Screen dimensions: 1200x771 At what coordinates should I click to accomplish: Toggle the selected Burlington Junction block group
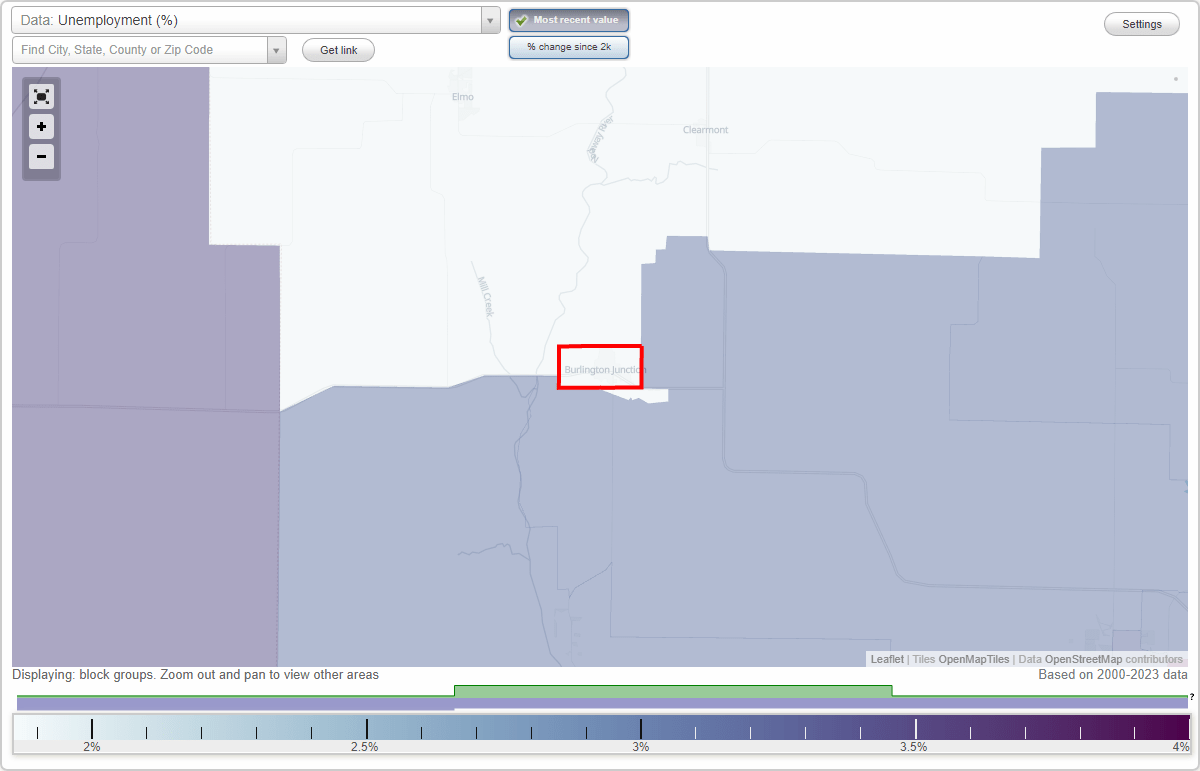(600, 366)
